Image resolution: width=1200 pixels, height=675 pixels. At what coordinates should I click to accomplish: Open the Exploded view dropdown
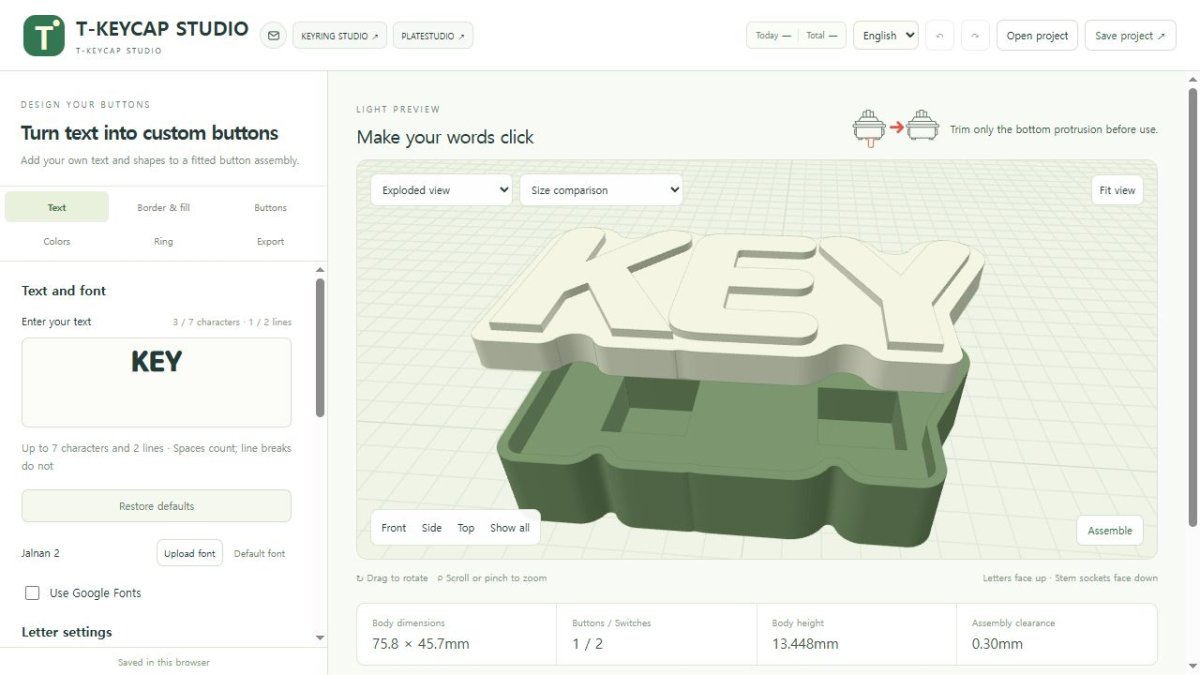click(x=441, y=190)
